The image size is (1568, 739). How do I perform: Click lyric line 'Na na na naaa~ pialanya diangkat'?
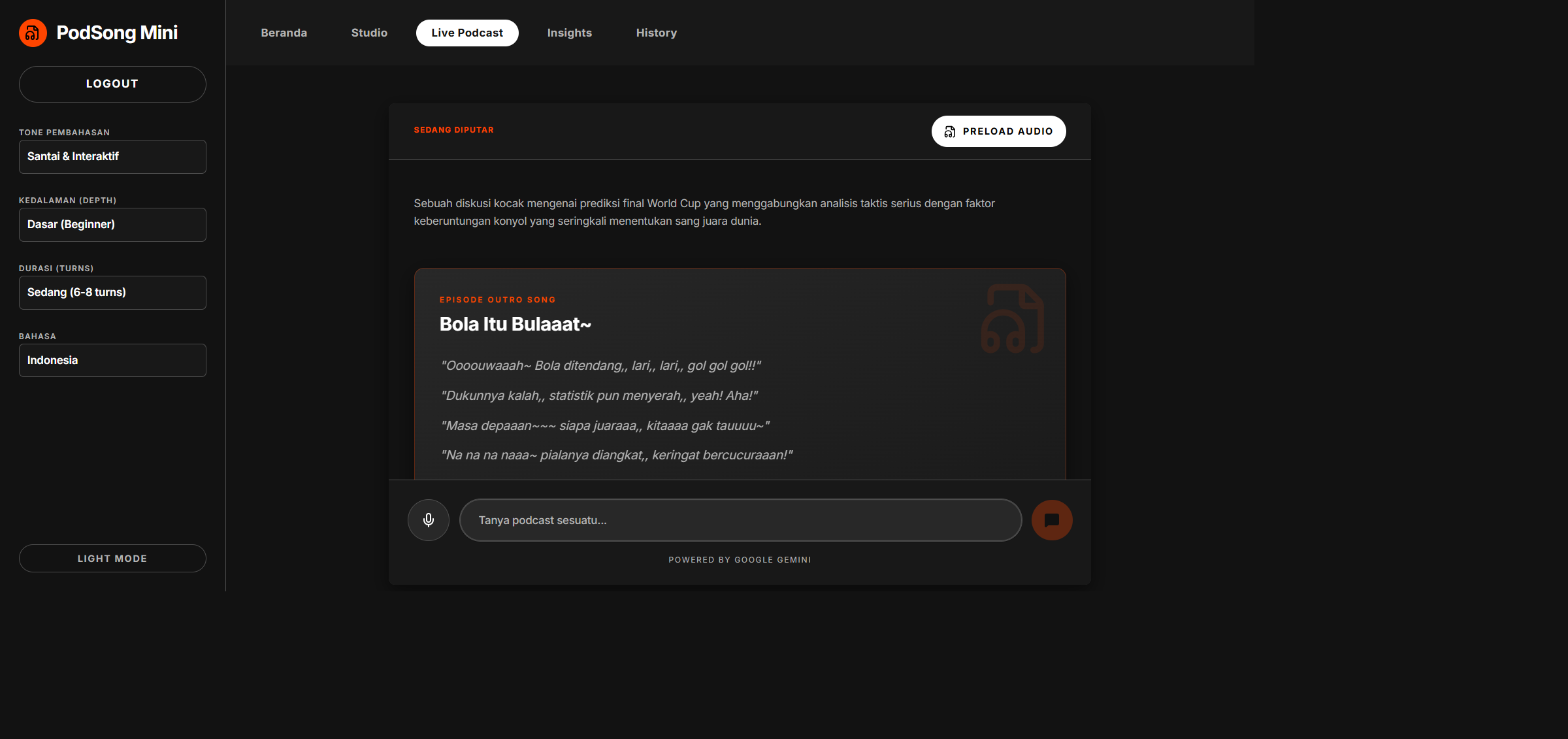[617, 455]
